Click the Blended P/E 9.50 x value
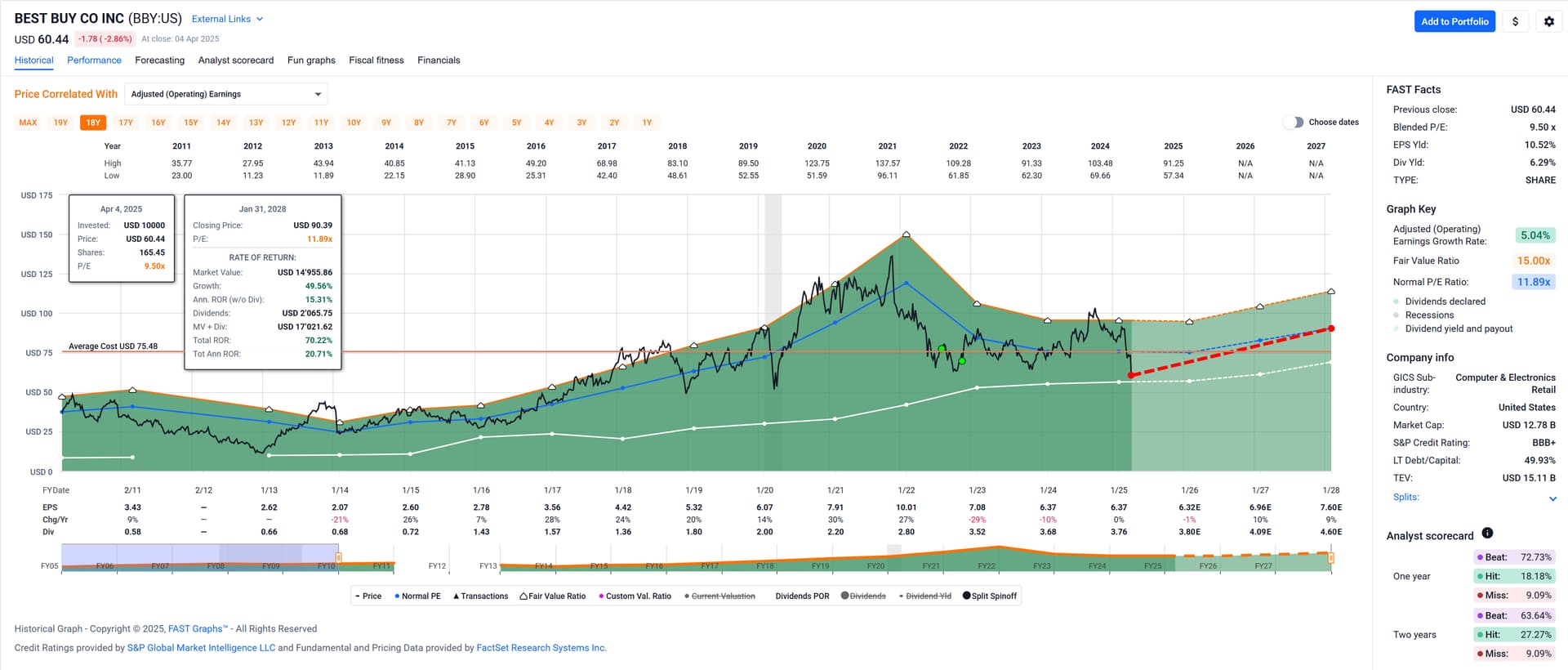Screen dimensions: 1568x670 pos(1542,127)
